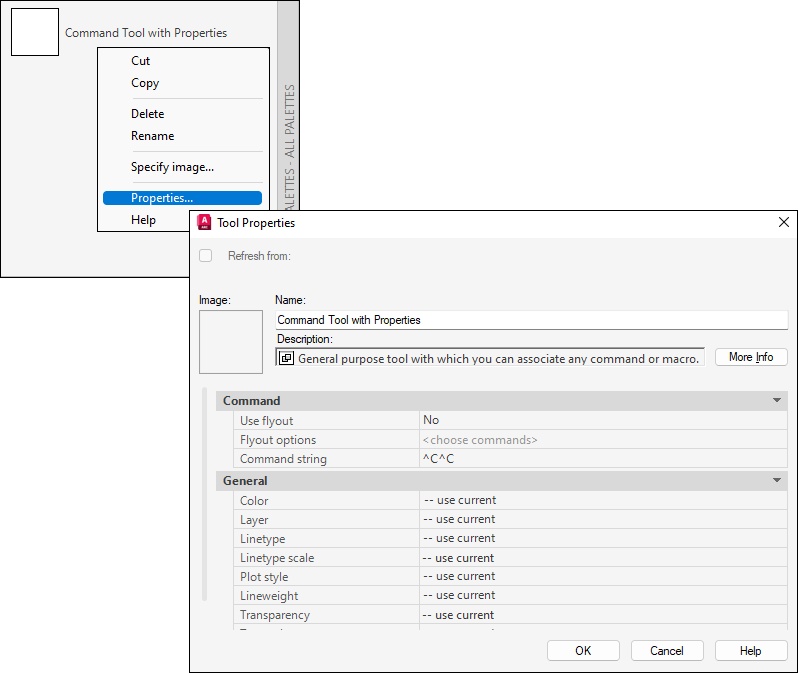Select Delete in the context menu
The height and width of the screenshot is (673, 798).
click(148, 114)
